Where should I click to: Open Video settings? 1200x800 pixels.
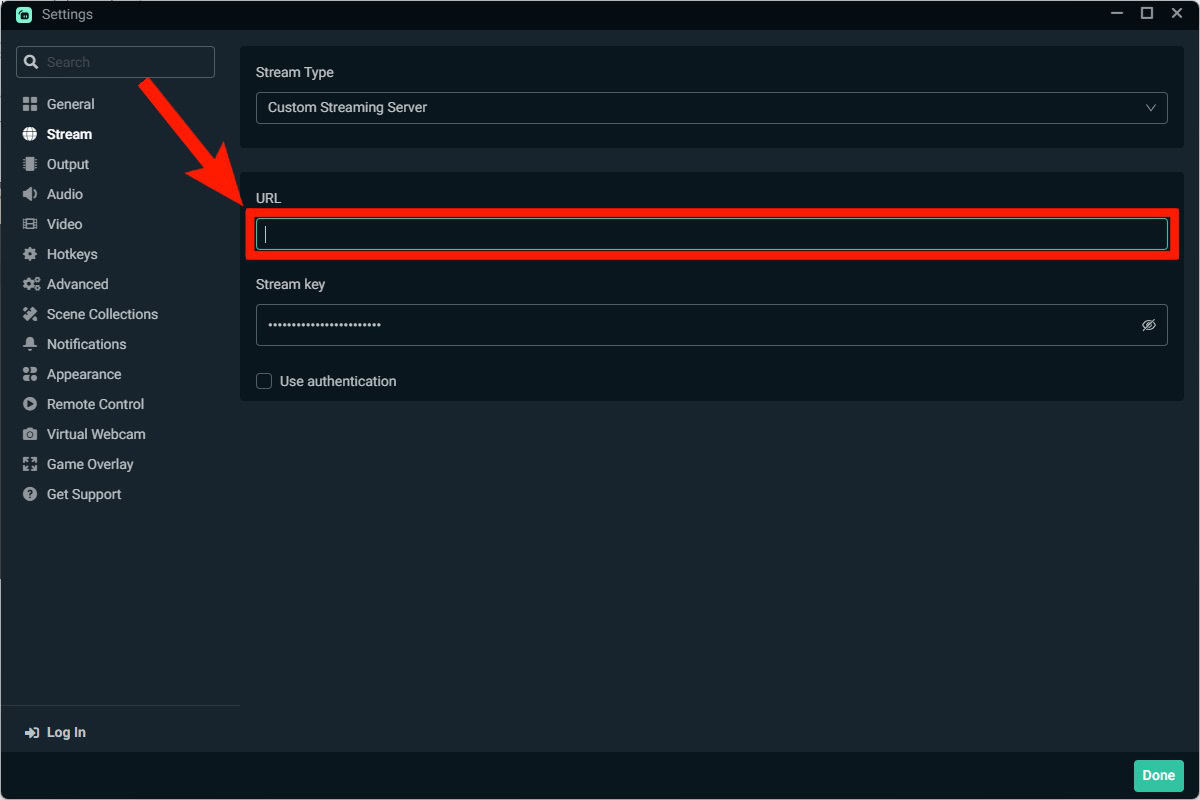pyautogui.click(x=62, y=223)
